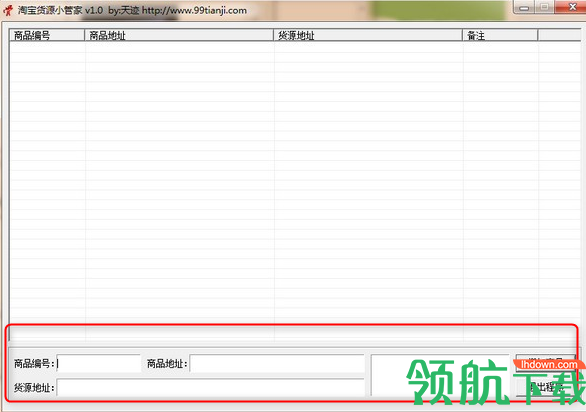Click the 商品编号 input field
The width and height of the screenshot is (586, 412).
coord(99,363)
